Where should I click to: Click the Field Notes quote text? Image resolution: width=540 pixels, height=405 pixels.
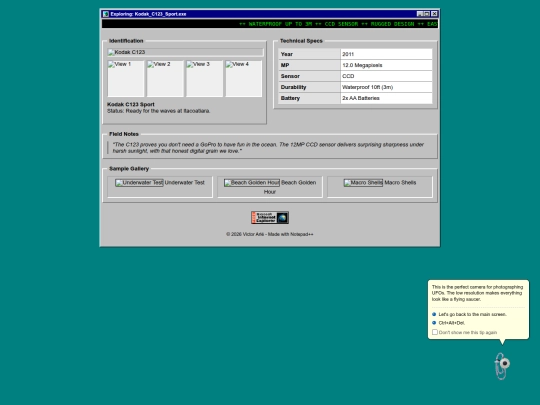[x=268, y=148]
